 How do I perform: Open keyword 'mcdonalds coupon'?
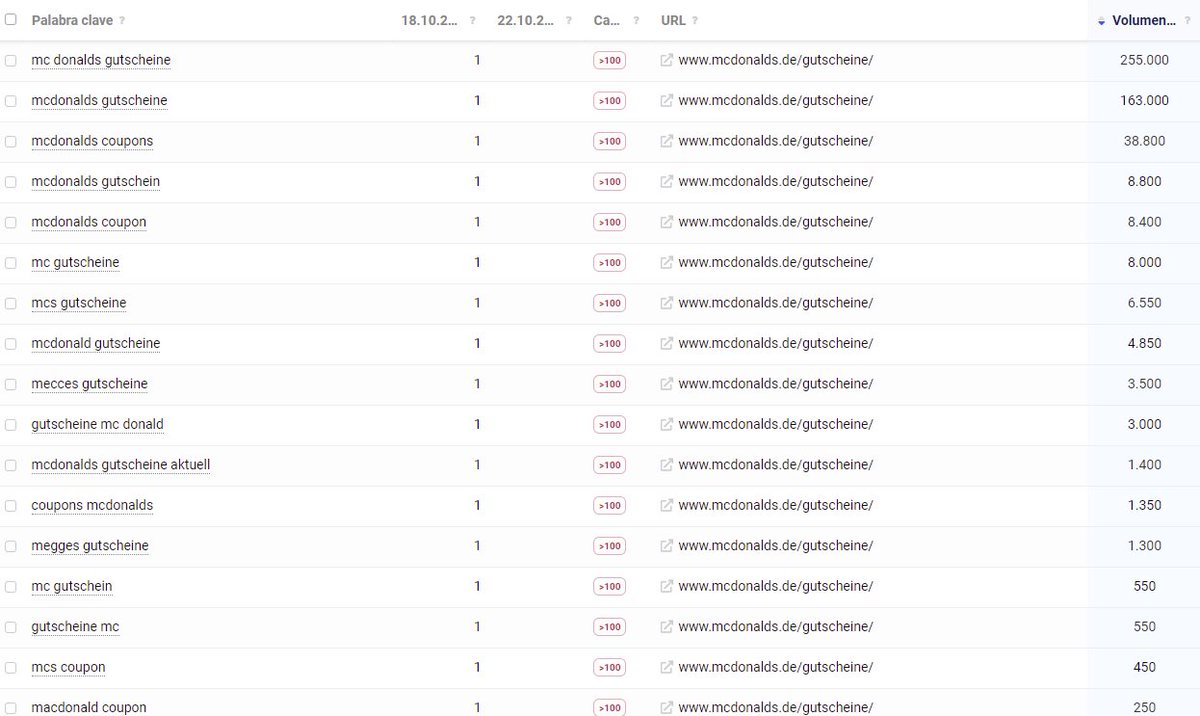coord(89,222)
